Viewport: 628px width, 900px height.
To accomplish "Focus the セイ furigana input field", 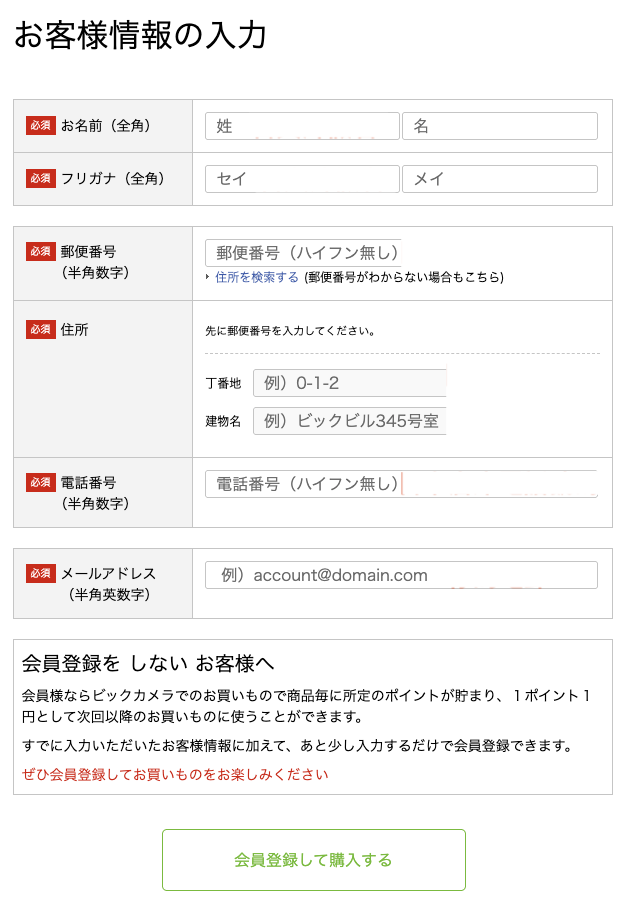I will [302, 179].
